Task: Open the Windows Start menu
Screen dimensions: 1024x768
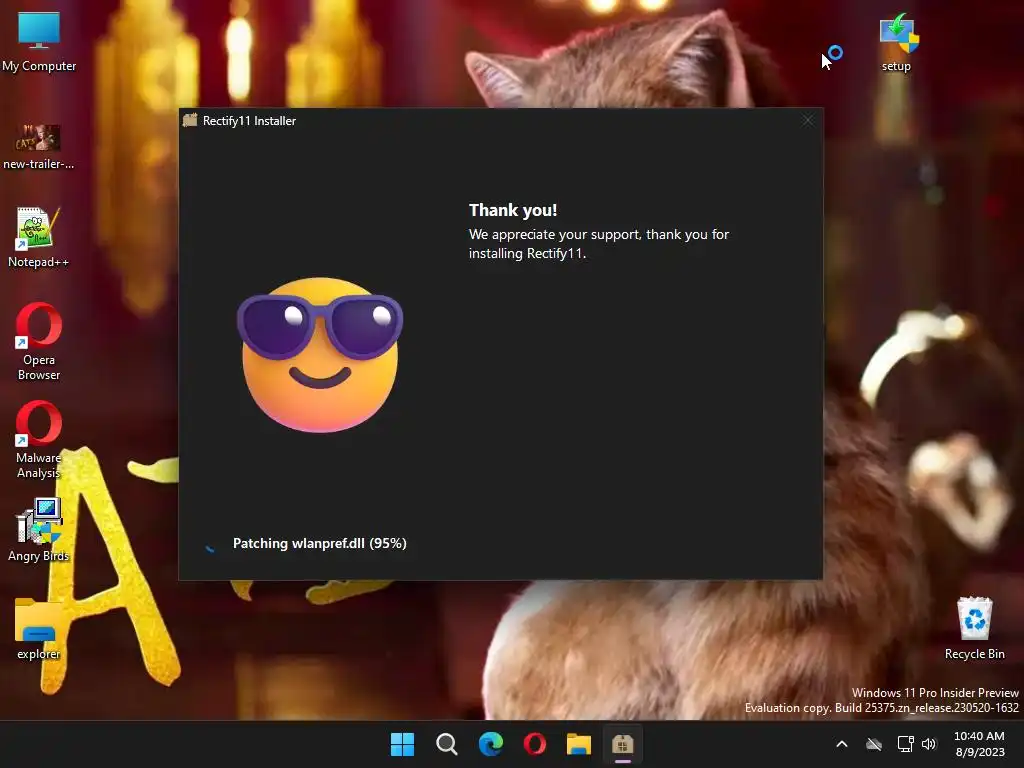Action: [402, 744]
